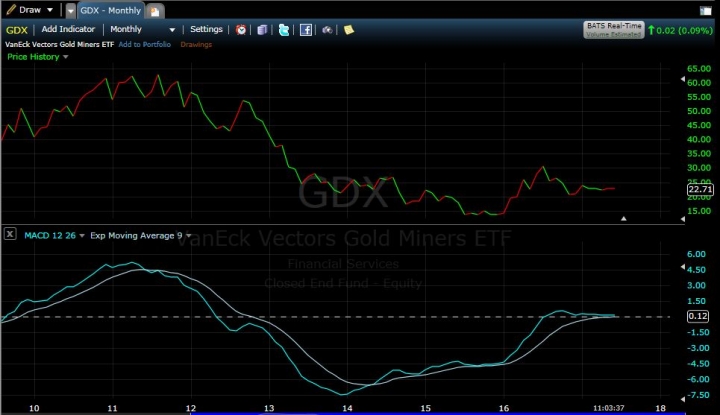Click the MACD axis arrow near 4.50
The width and height of the screenshot is (720, 415).
pos(682,267)
